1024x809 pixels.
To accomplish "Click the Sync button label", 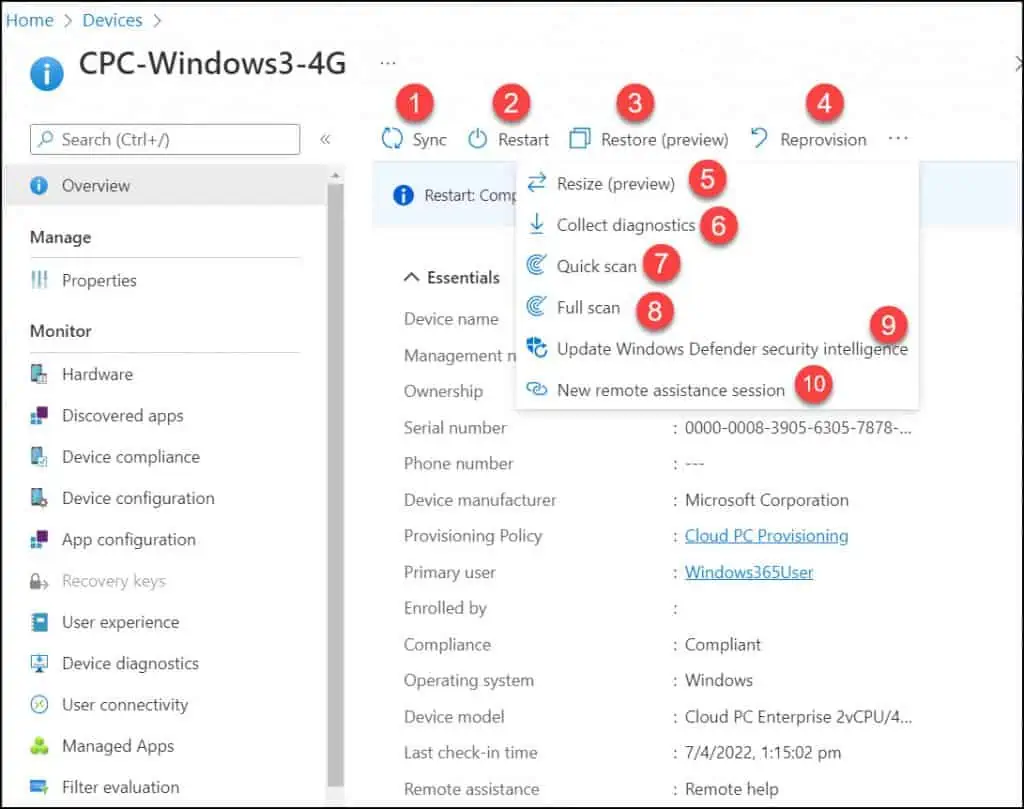I will tap(429, 139).
